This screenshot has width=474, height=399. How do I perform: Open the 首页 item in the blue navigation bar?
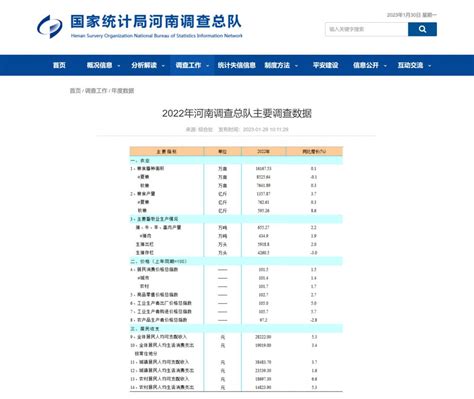59,65
